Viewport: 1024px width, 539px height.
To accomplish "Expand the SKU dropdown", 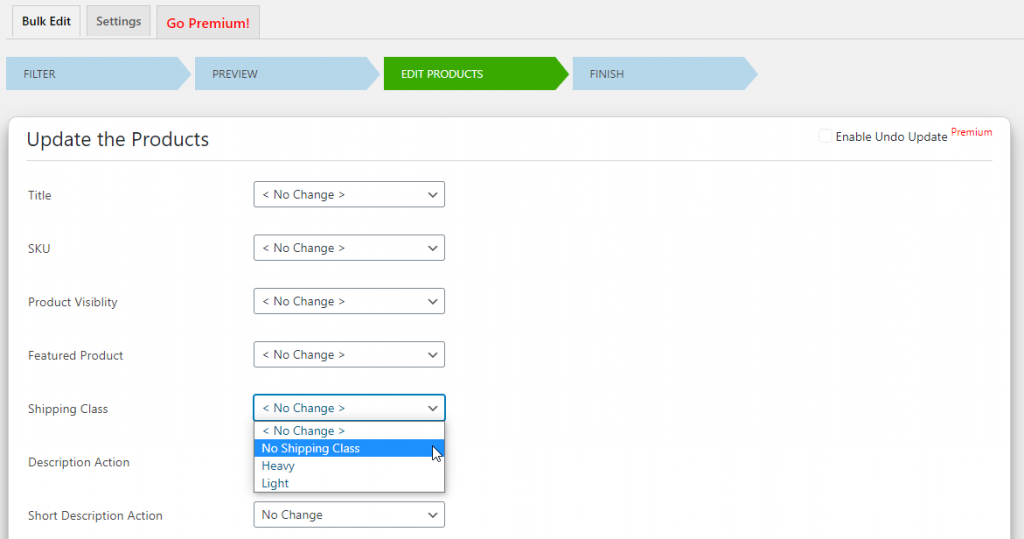I will click(x=349, y=248).
